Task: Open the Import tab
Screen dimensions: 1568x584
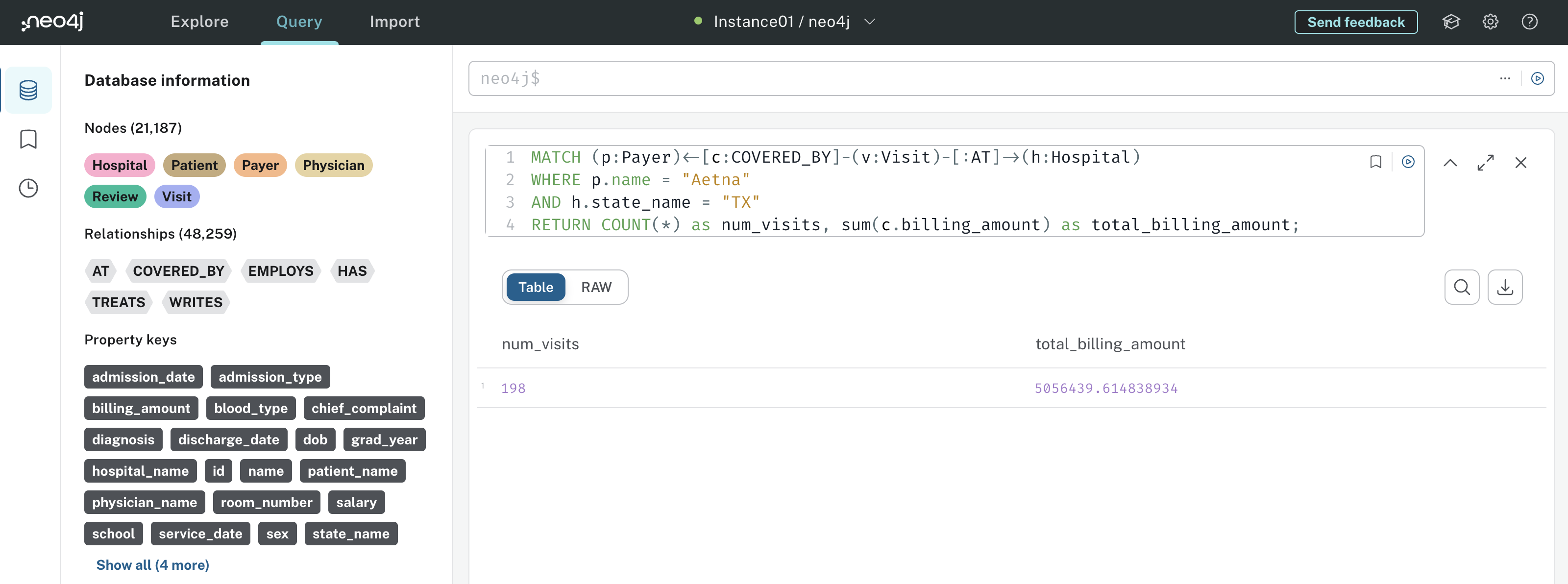Action: [394, 21]
